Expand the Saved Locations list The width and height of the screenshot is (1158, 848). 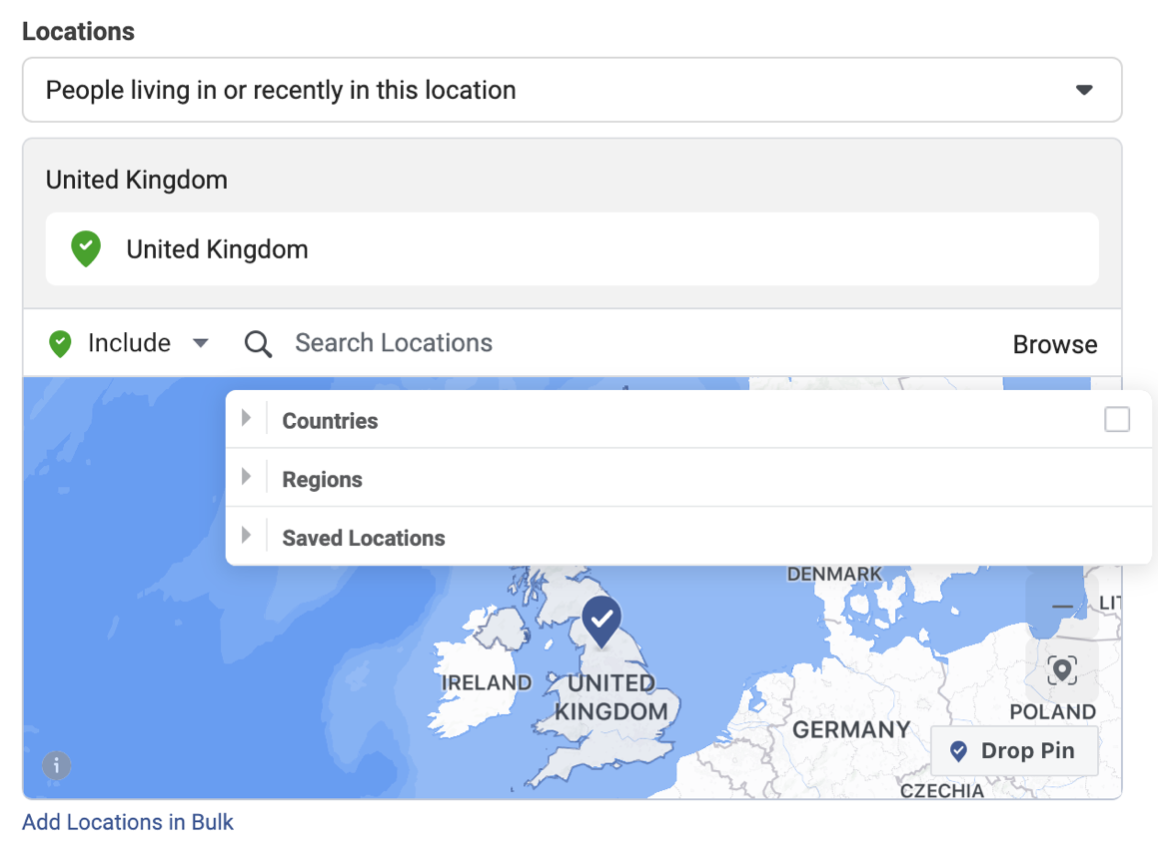[247, 535]
